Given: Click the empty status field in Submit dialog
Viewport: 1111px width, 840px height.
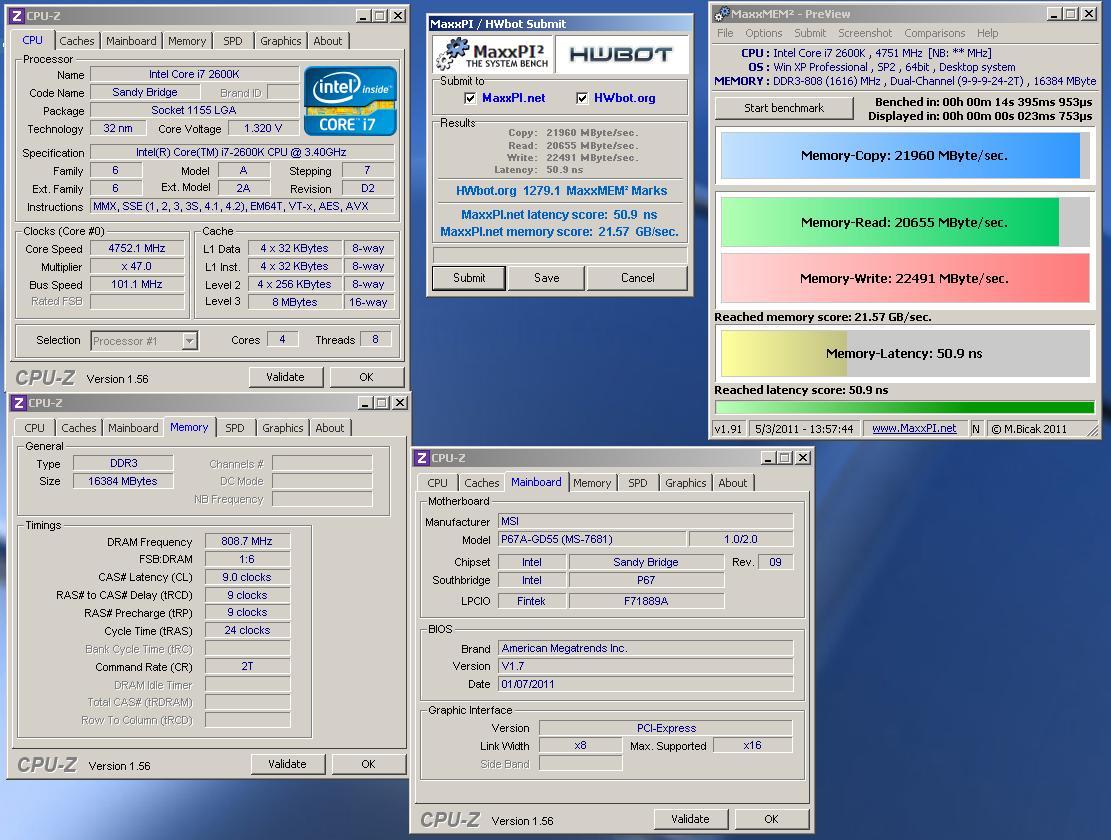Looking at the screenshot, I should (560, 254).
